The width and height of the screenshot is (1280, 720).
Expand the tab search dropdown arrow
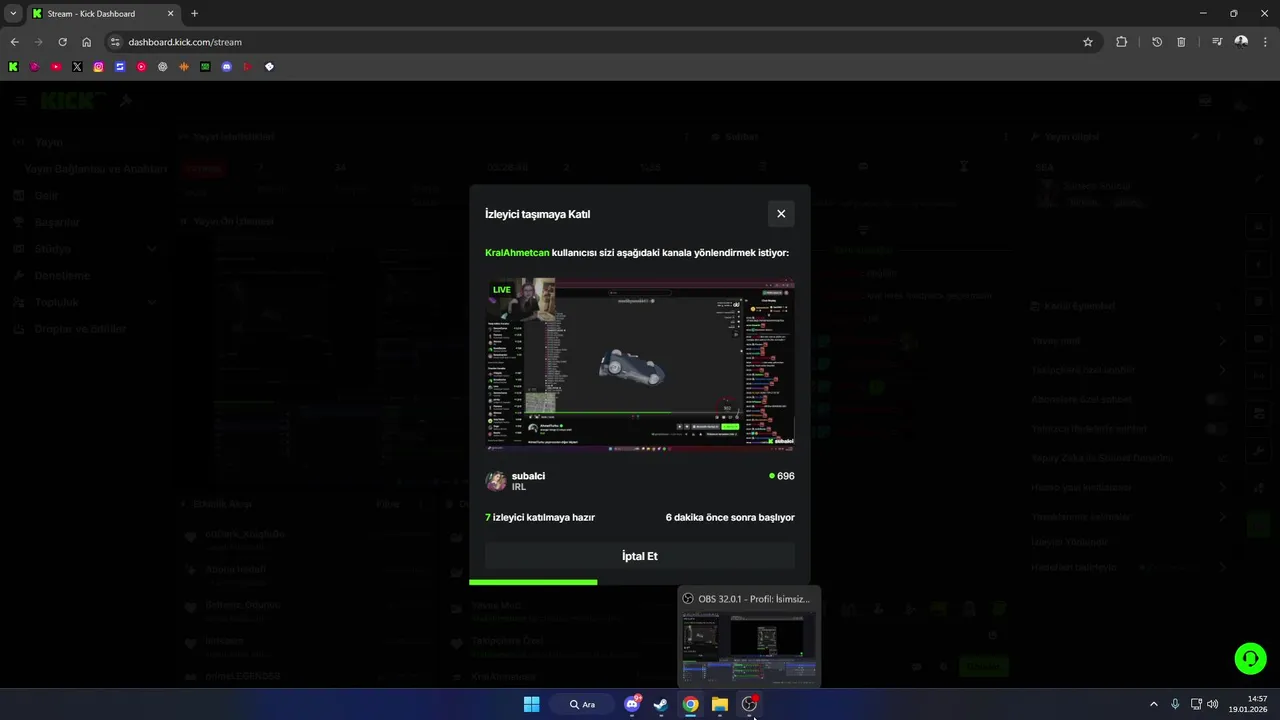click(13, 13)
